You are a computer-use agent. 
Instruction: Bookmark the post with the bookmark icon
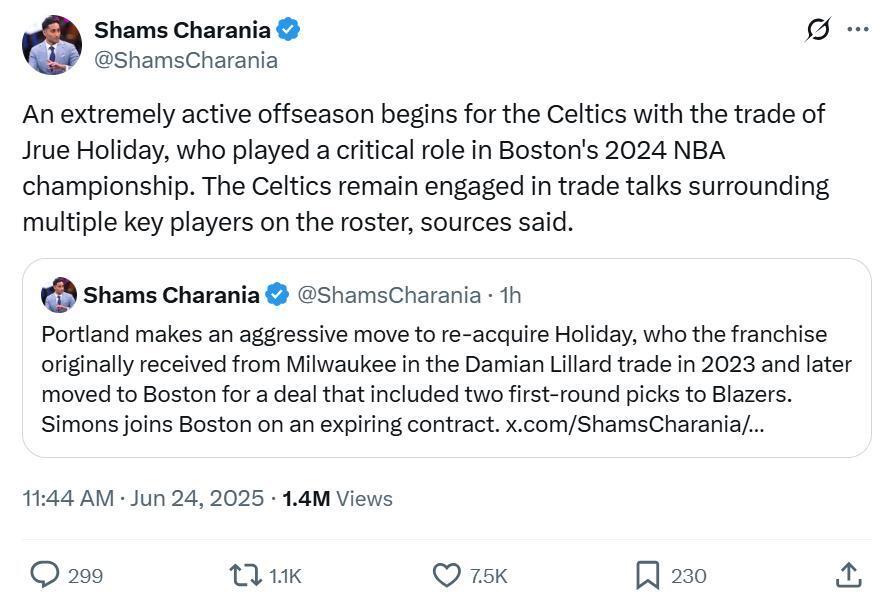[x=647, y=575]
